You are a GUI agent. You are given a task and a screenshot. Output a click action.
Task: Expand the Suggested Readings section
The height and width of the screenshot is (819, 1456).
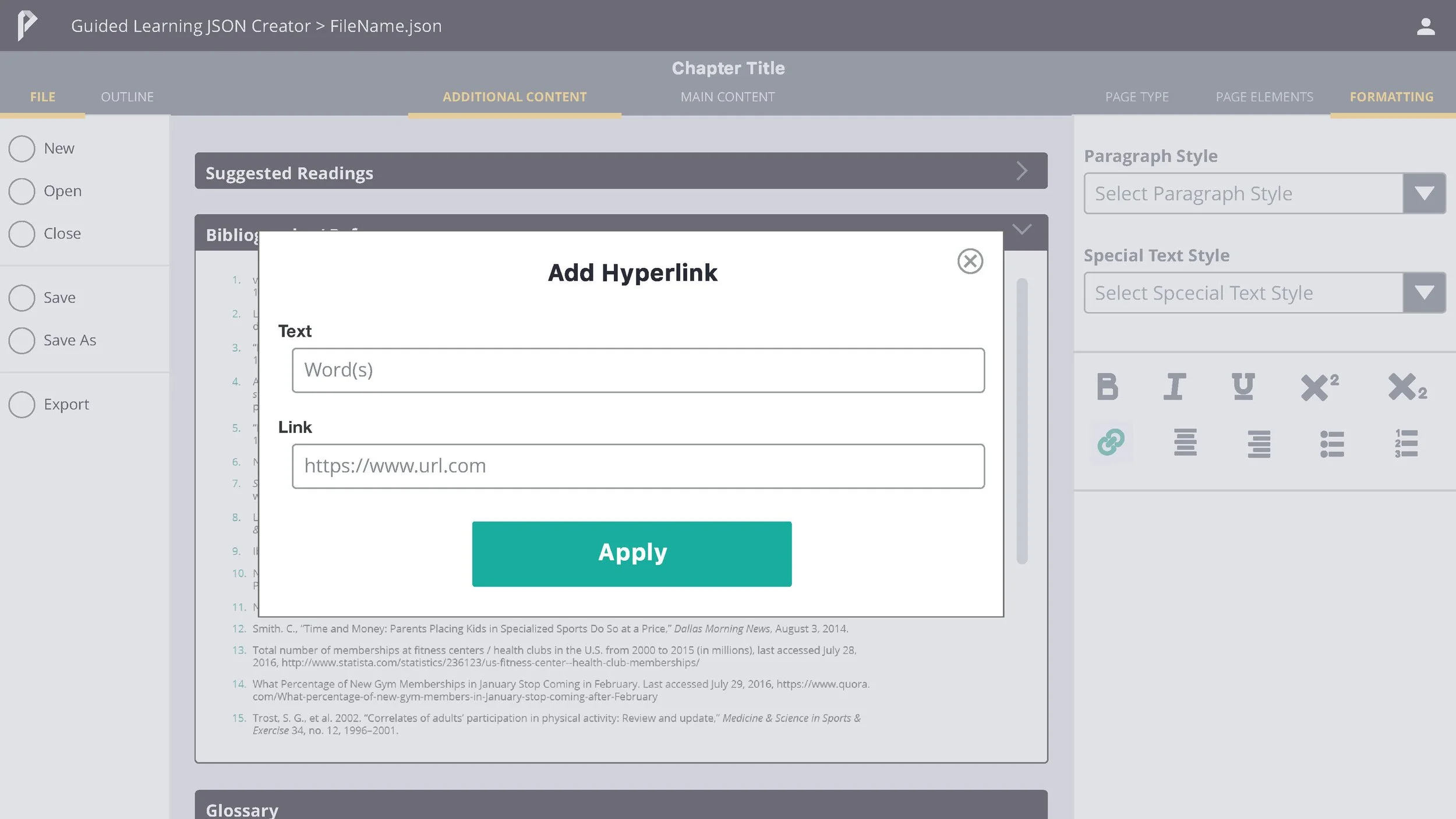point(1022,171)
